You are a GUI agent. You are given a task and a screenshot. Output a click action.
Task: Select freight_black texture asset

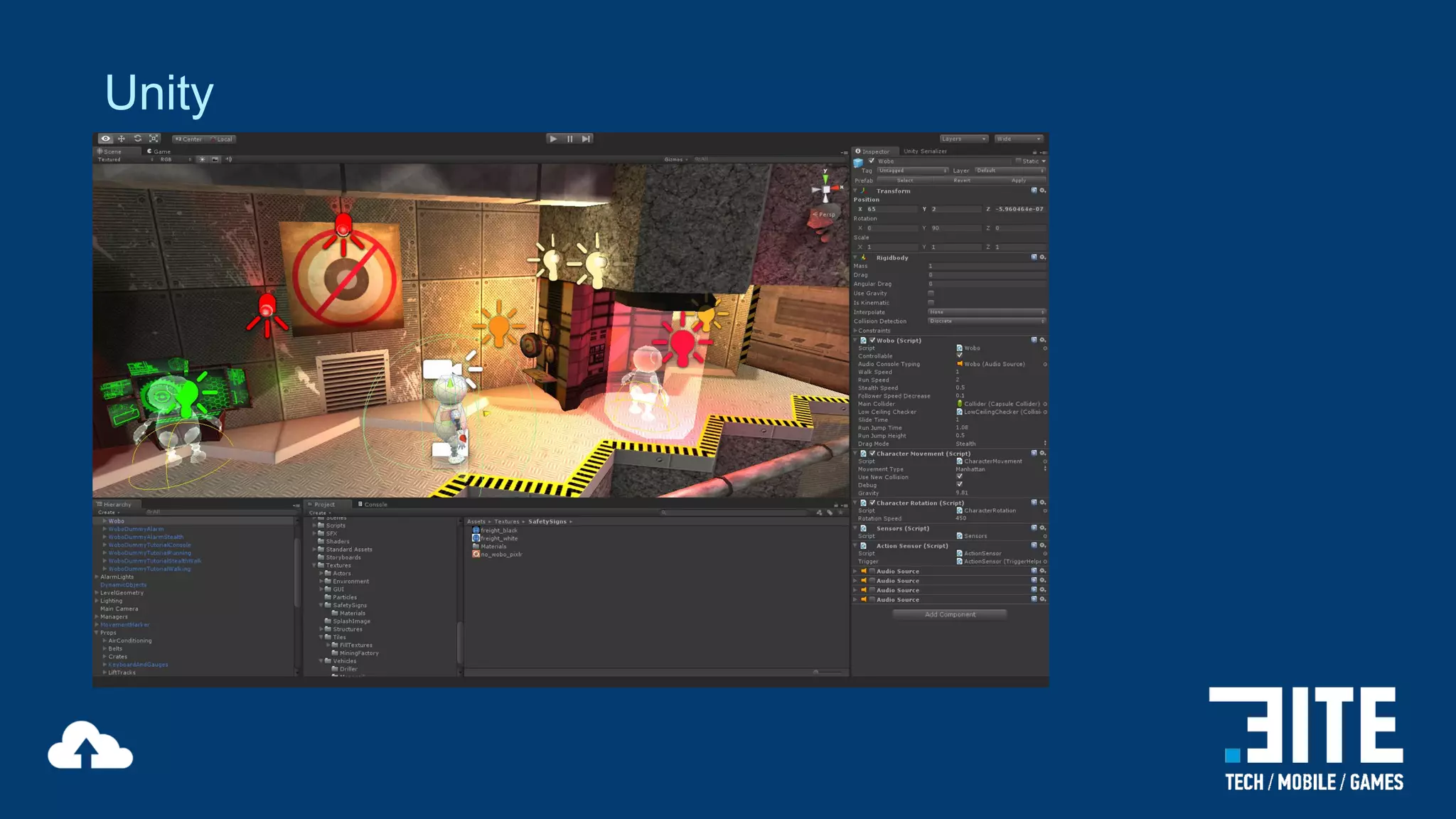tap(495, 530)
